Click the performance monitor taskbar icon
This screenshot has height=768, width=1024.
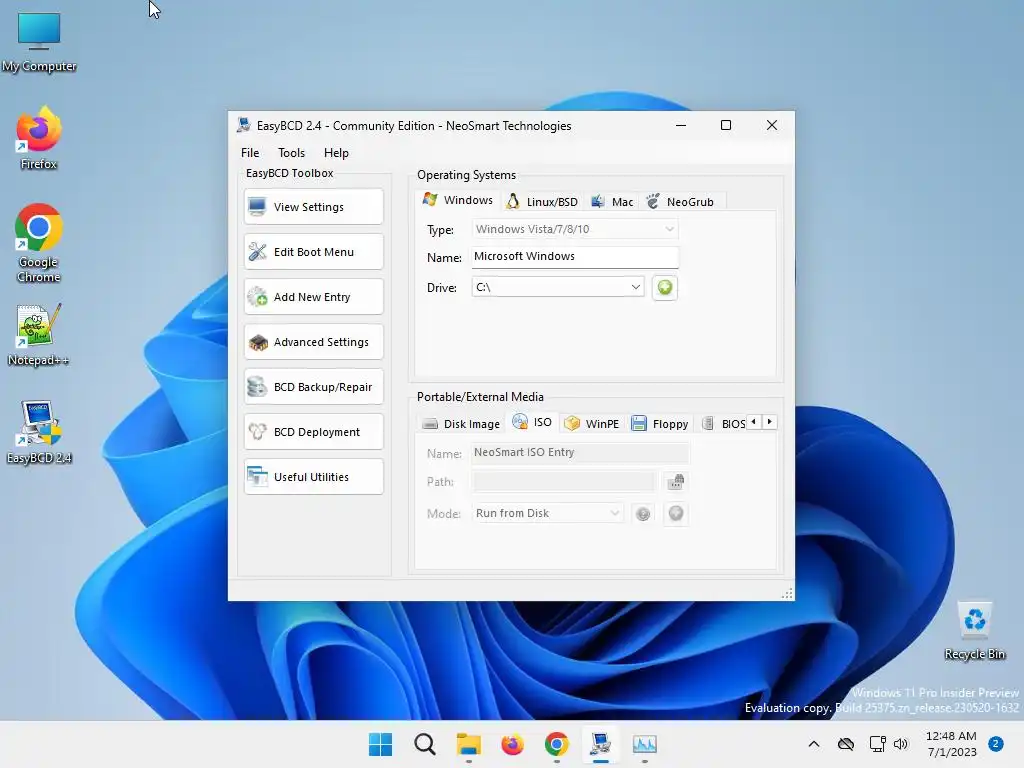pyautogui.click(x=645, y=744)
